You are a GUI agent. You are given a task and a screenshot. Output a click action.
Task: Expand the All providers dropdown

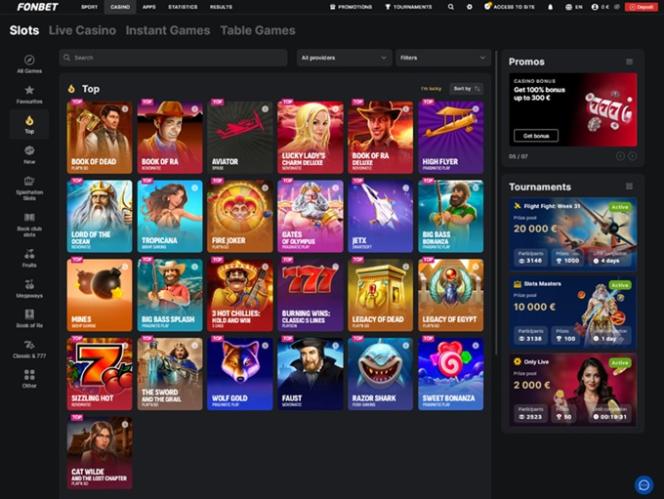coord(344,58)
